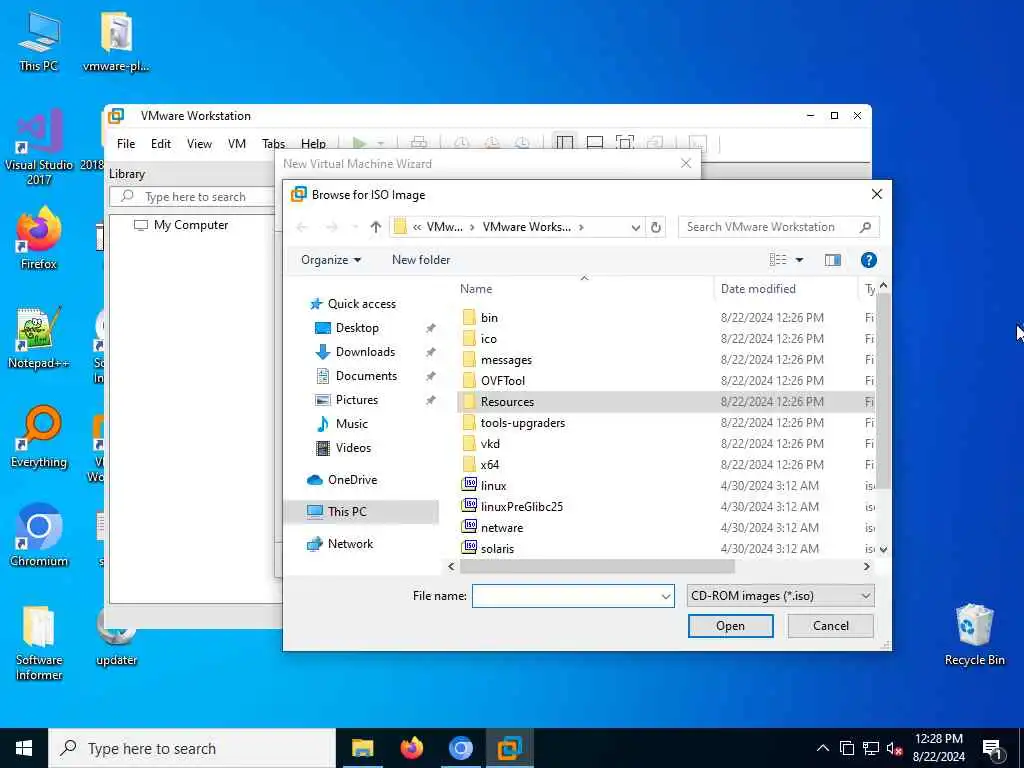Click the VMware Works... breadcrumb chevron
This screenshot has width=1024, height=768.
pos(581,227)
